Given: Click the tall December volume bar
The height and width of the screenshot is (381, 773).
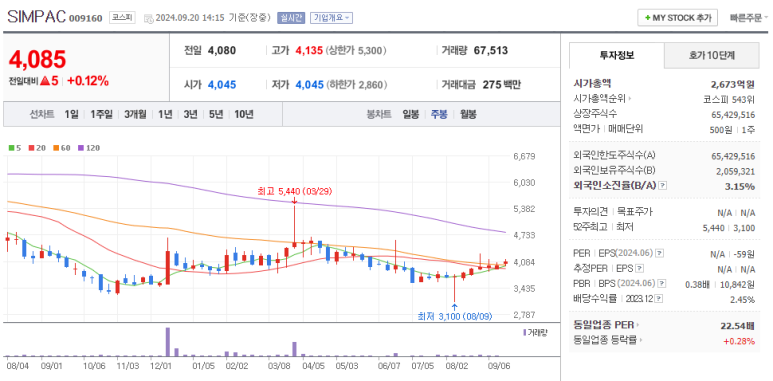Looking at the screenshot, I should pyautogui.click(x=168, y=342).
